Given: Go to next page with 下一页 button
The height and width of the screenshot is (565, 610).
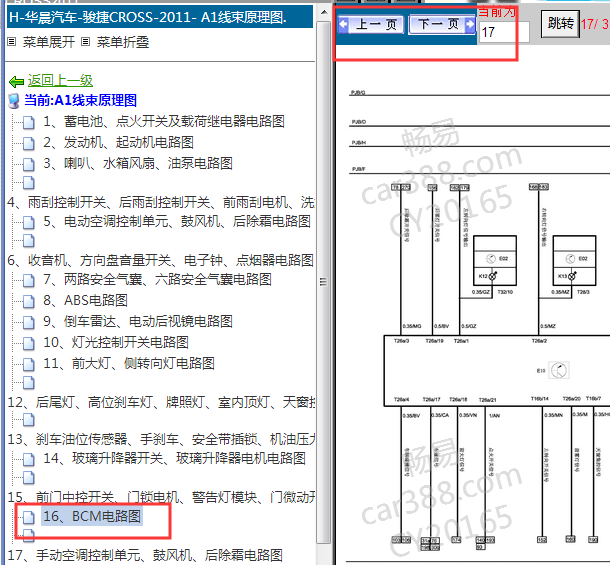Looking at the screenshot, I should coord(442,25).
